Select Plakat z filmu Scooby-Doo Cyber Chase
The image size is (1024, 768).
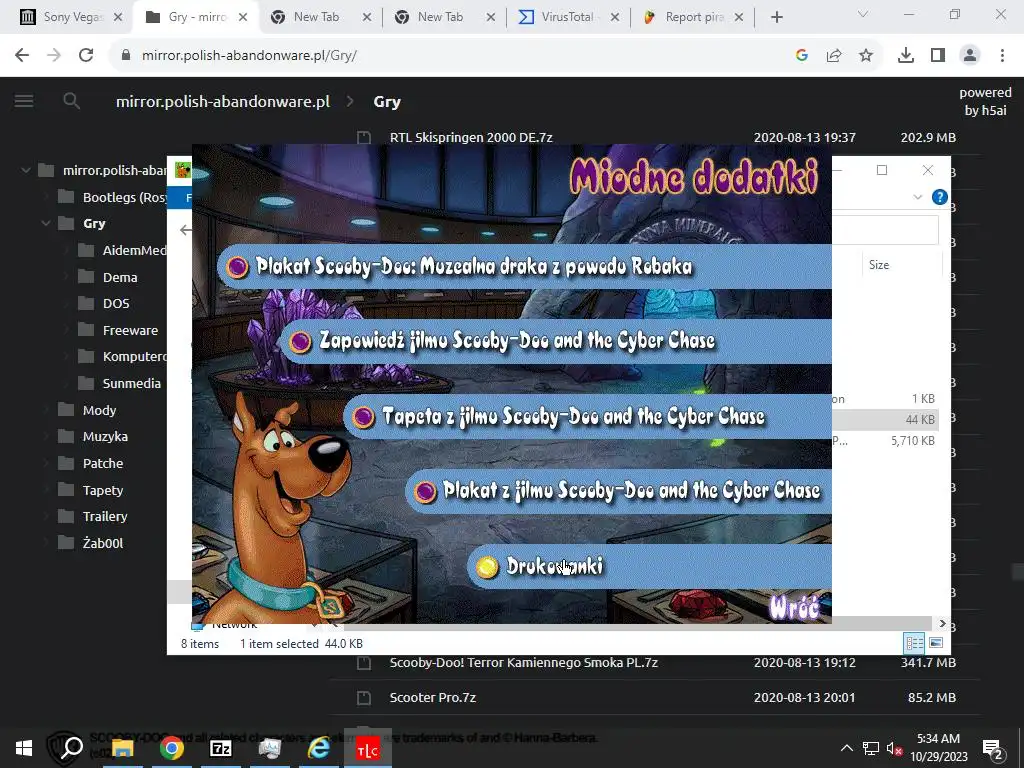tap(618, 491)
